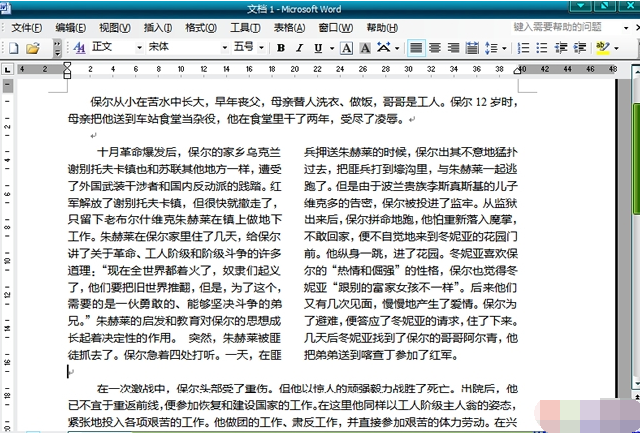
Task: Apply bulleted list formatting
Action: pyautogui.click(x=542, y=47)
